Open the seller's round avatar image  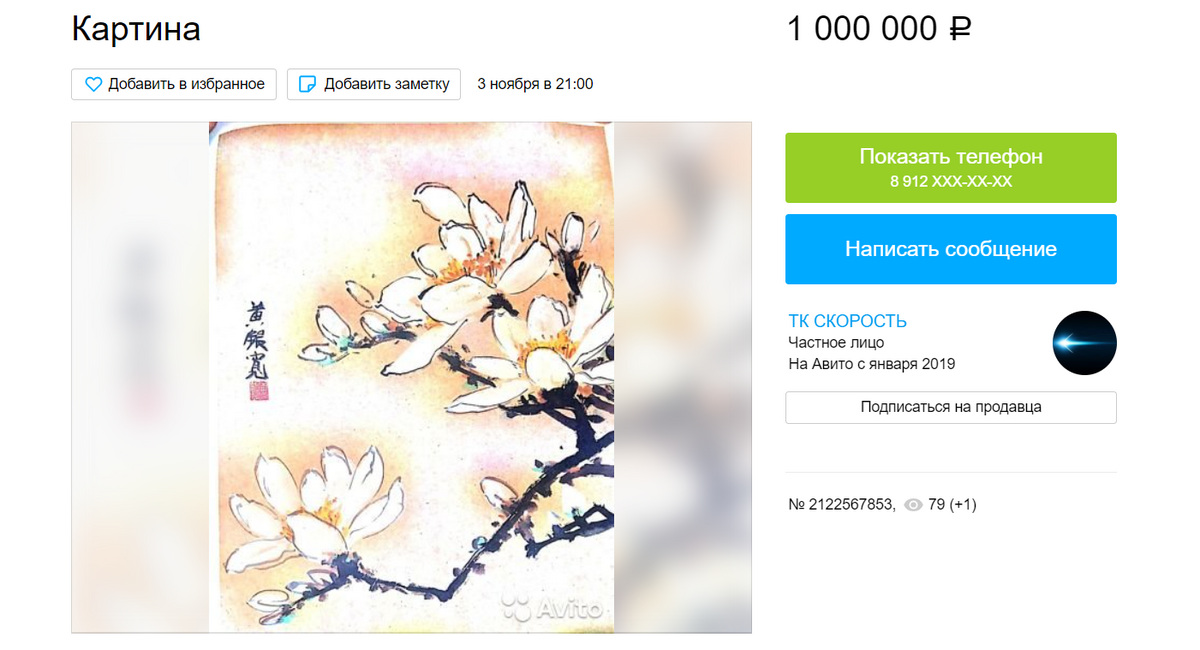[x=1084, y=343]
